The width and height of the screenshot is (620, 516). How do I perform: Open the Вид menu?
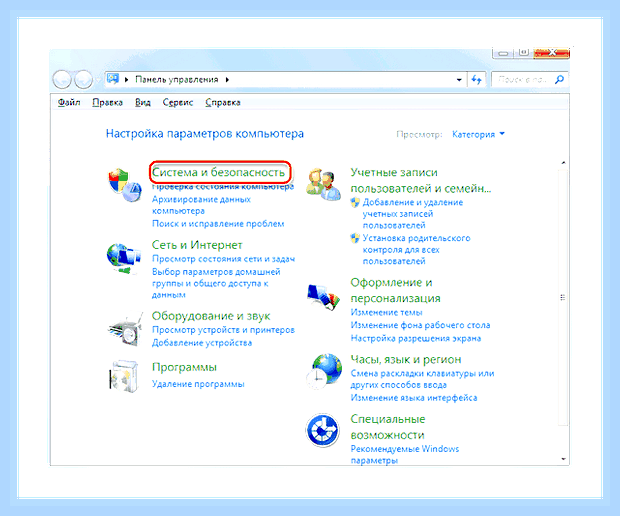(143, 102)
